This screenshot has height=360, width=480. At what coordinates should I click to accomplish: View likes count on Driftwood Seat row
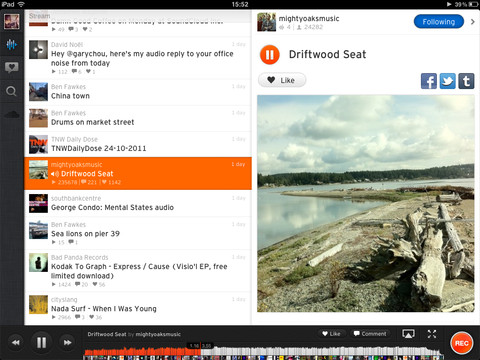[x=112, y=182]
